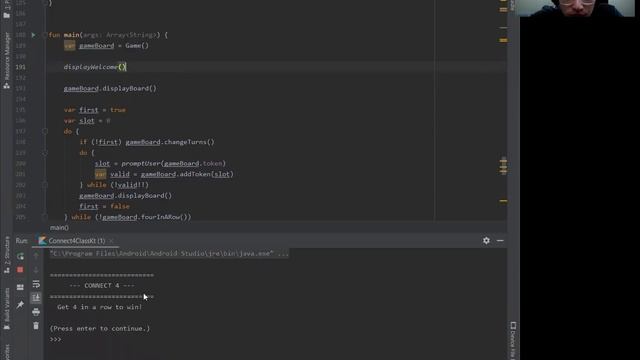Collapse the inner do block fold marker
The width and height of the screenshot is (640, 360).
pyautogui.click(x=45, y=153)
